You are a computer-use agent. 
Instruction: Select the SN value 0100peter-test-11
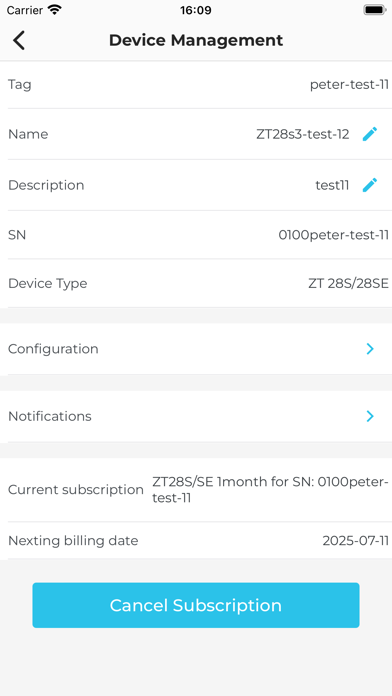(x=333, y=235)
